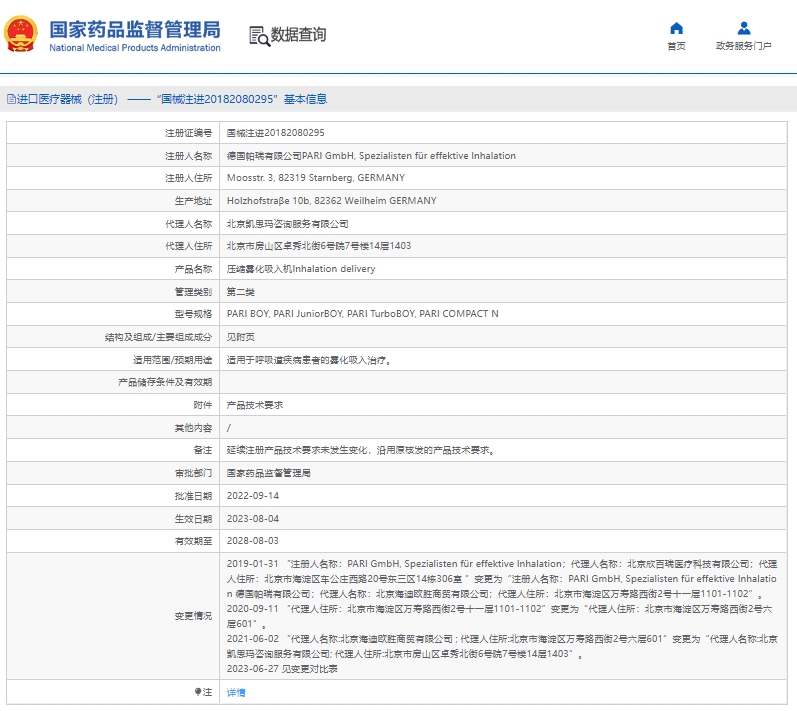Select 见附页 in structure row
The width and height of the screenshot is (797, 711).
(240, 337)
